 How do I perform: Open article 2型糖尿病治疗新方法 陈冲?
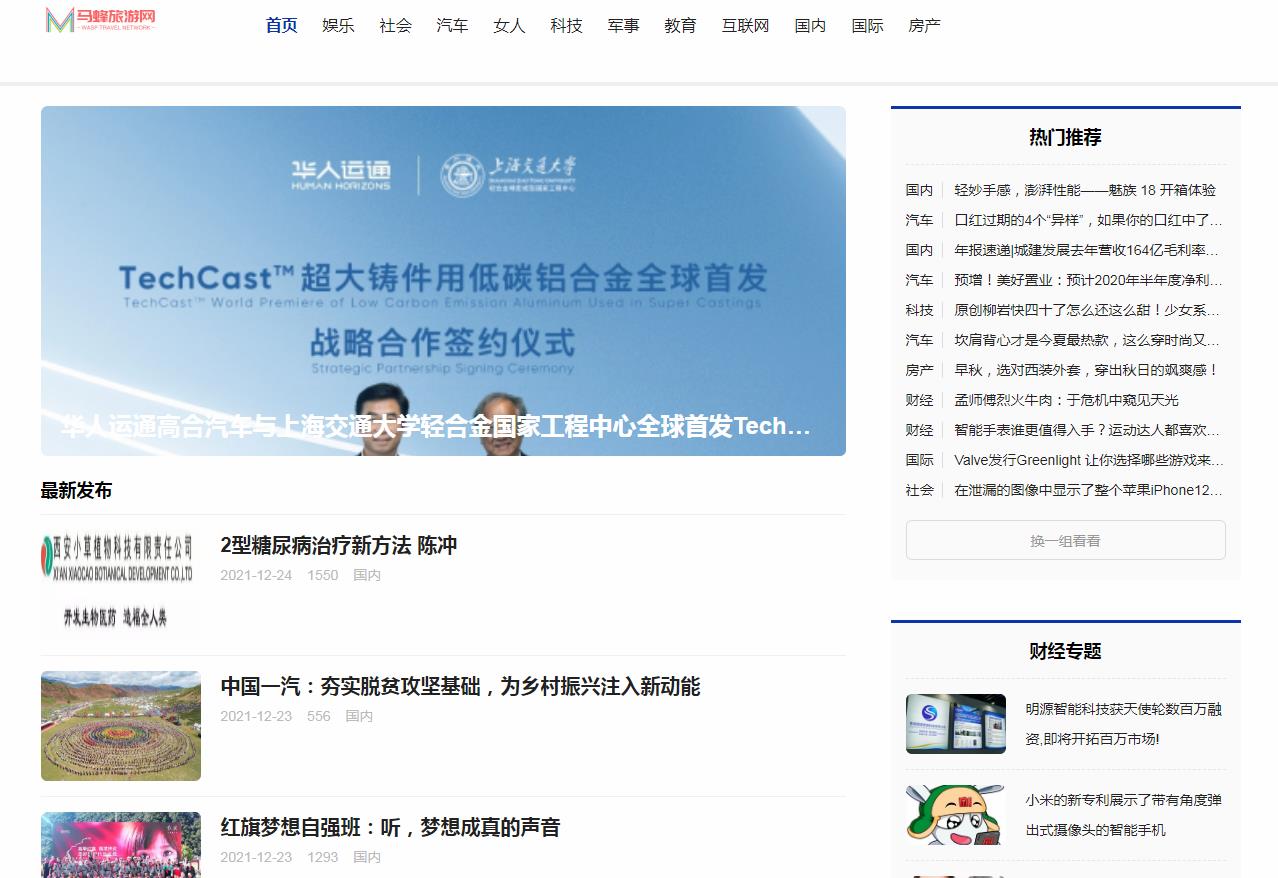[x=338, y=545]
